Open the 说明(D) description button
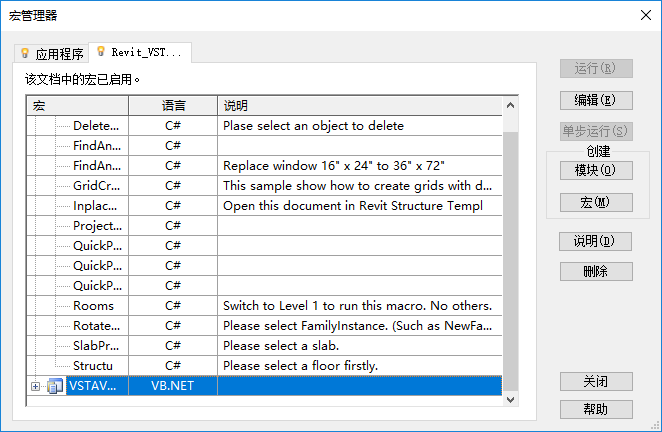The width and height of the screenshot is (662, 432). click(x=596, y=241)
